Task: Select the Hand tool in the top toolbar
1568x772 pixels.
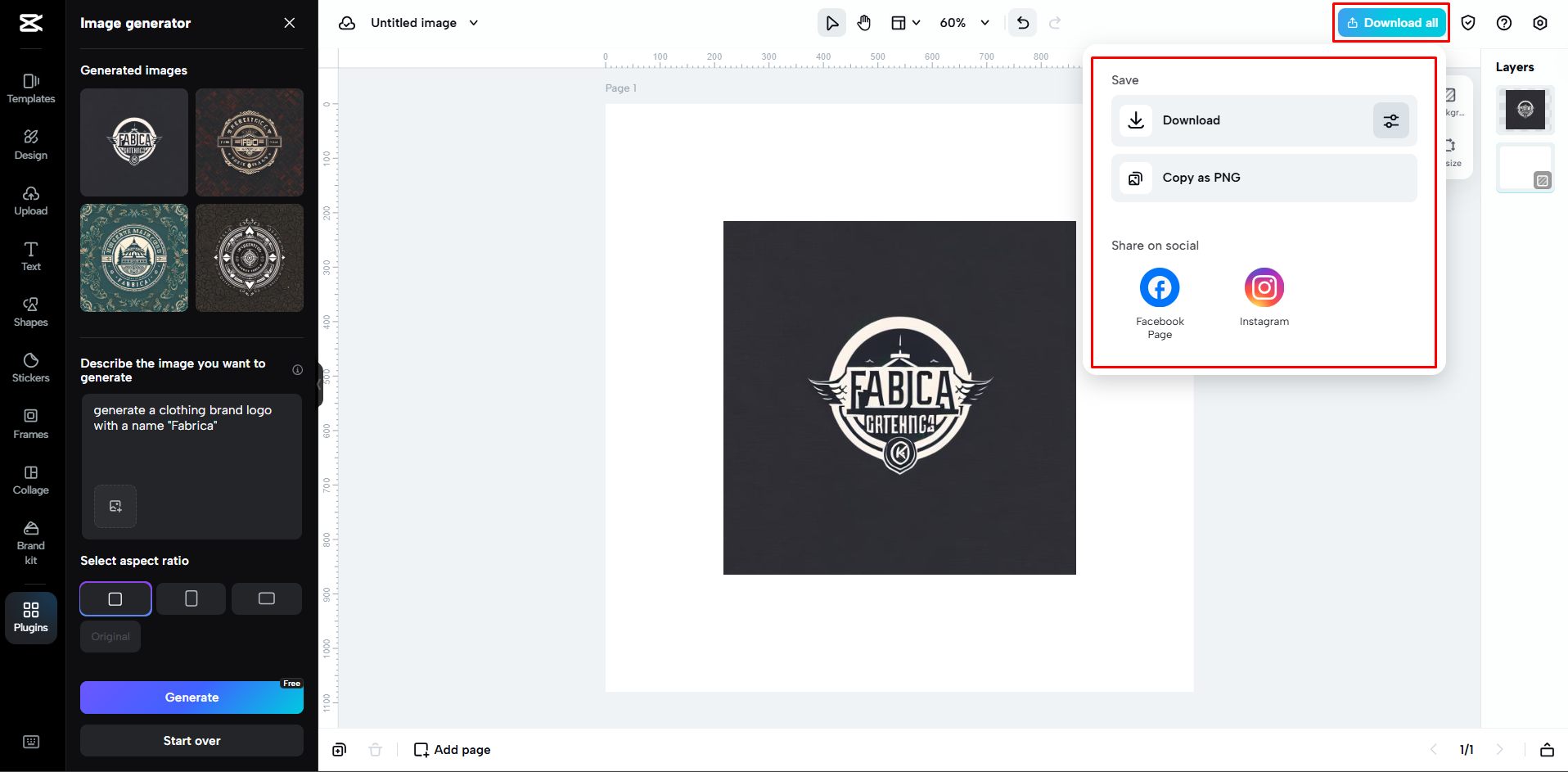Action: point(864,22)
